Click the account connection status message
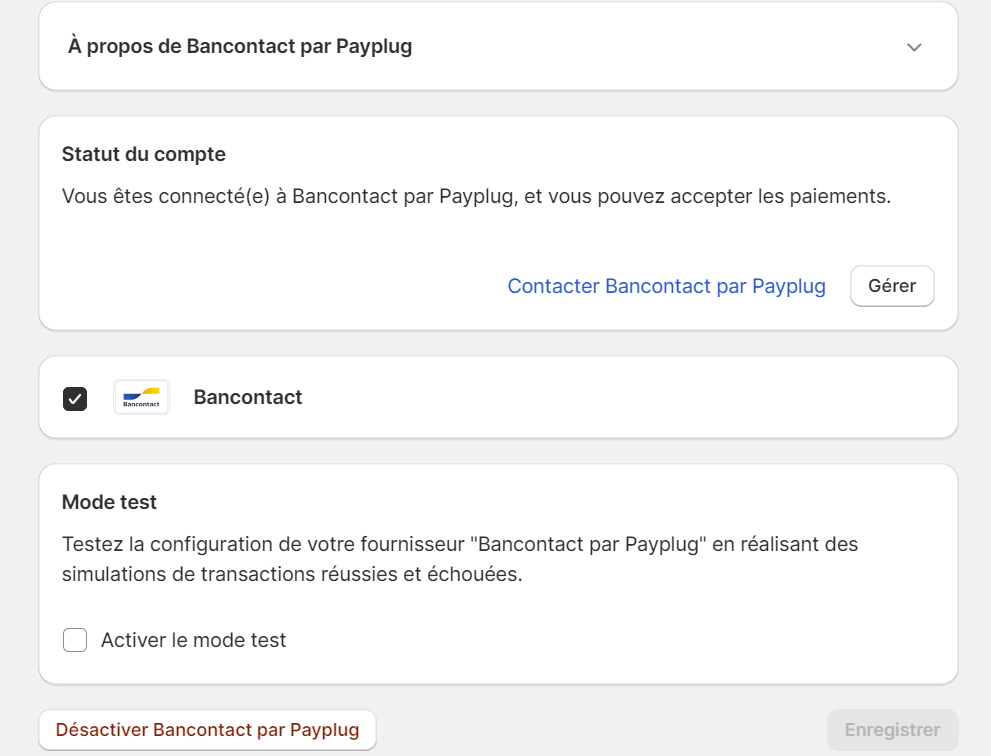Screen dimensions: 991x756 [477, 197]
